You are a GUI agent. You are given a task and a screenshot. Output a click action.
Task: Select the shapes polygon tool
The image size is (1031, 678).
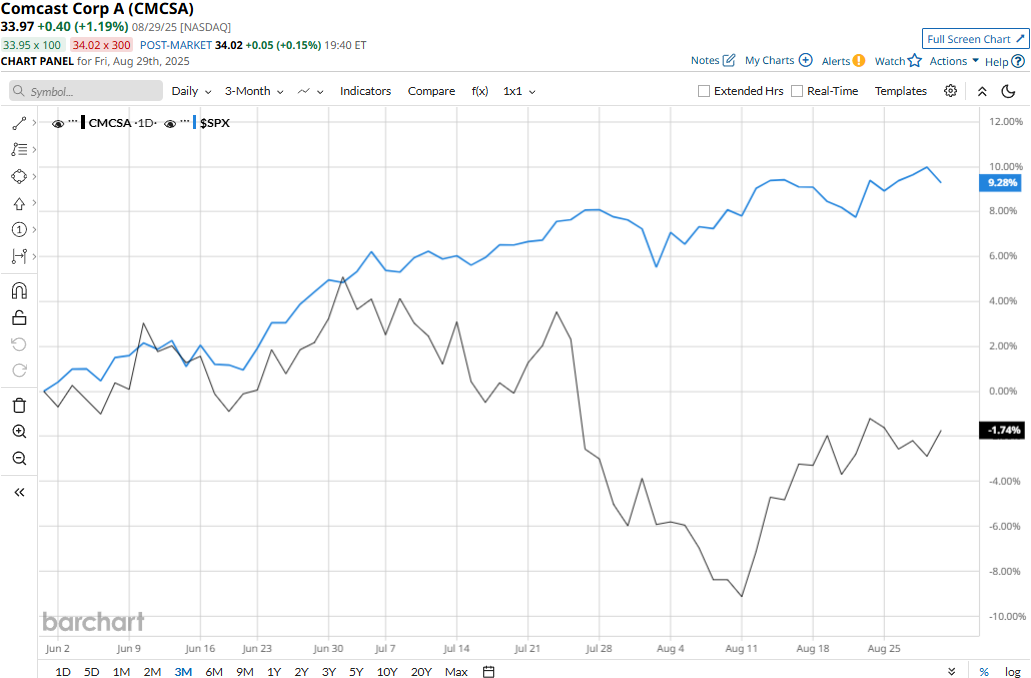pos(19,176)
